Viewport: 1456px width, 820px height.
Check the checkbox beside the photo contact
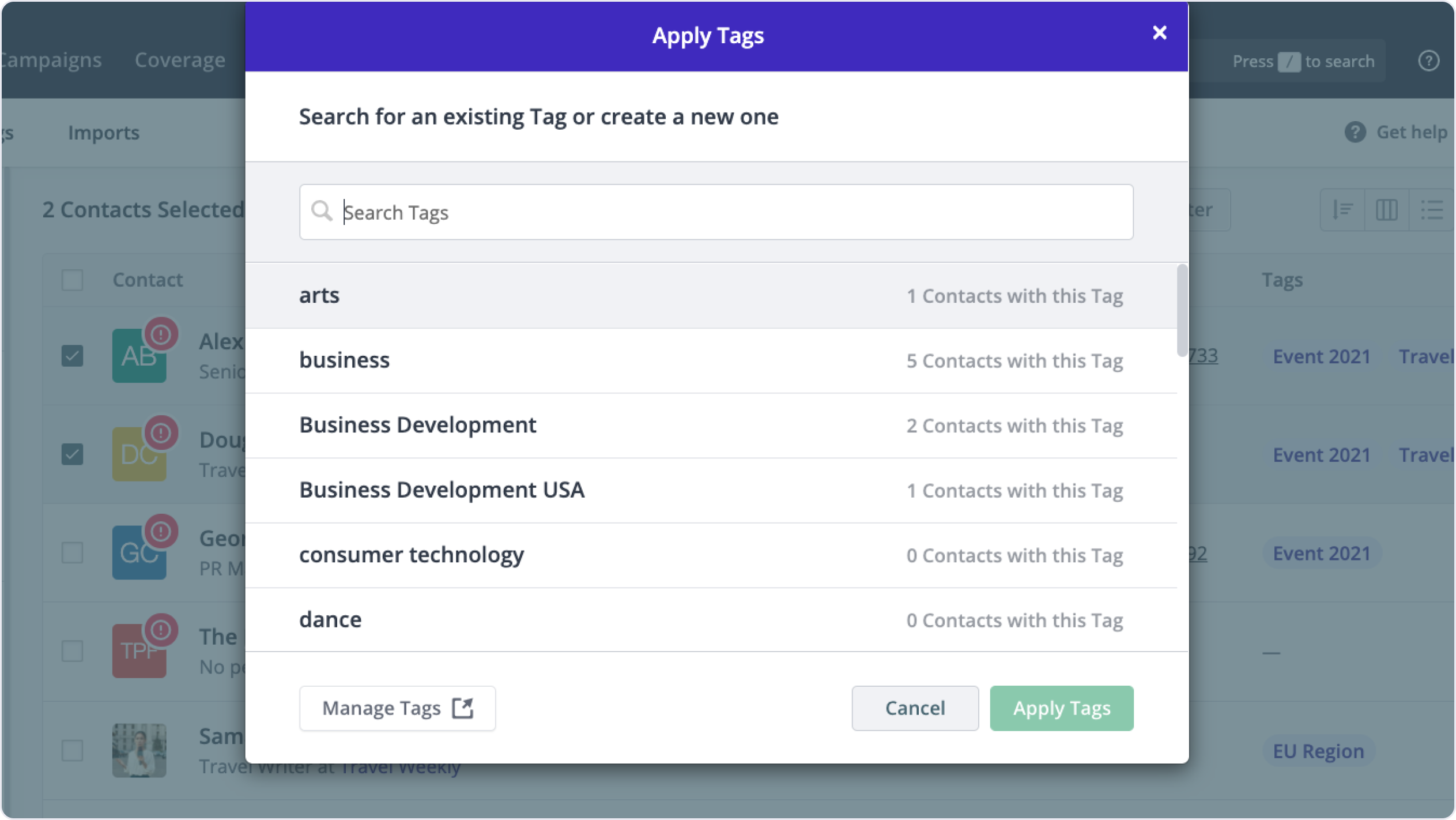[x=72, y=751]
